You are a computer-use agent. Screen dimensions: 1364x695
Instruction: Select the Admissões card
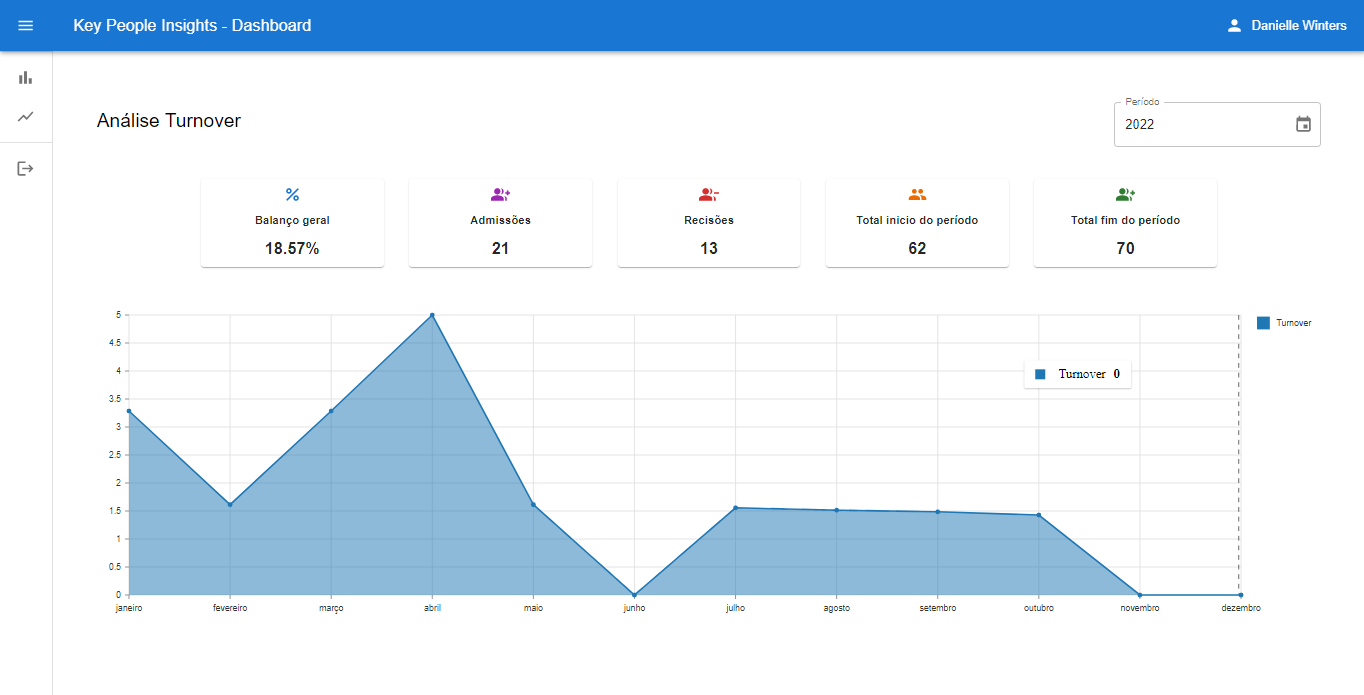click(x=500, y=222)
